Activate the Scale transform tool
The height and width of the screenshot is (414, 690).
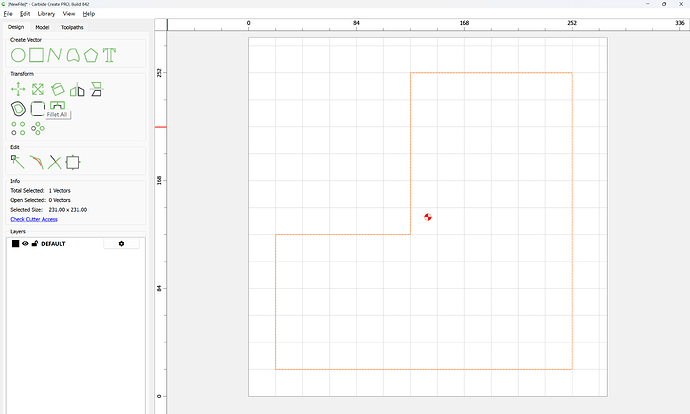point(38,89)
